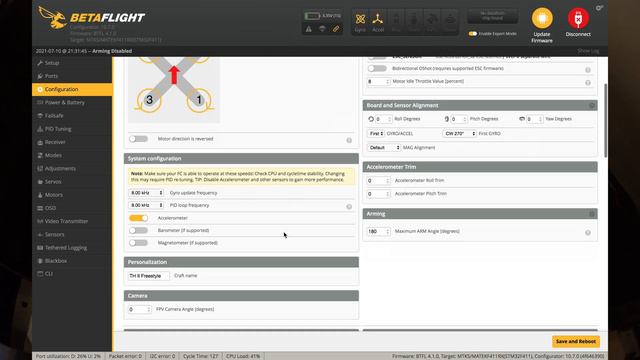Click the Video Transmitter tab icon
This screenshot has height=360, width=640.
[40, 221]
